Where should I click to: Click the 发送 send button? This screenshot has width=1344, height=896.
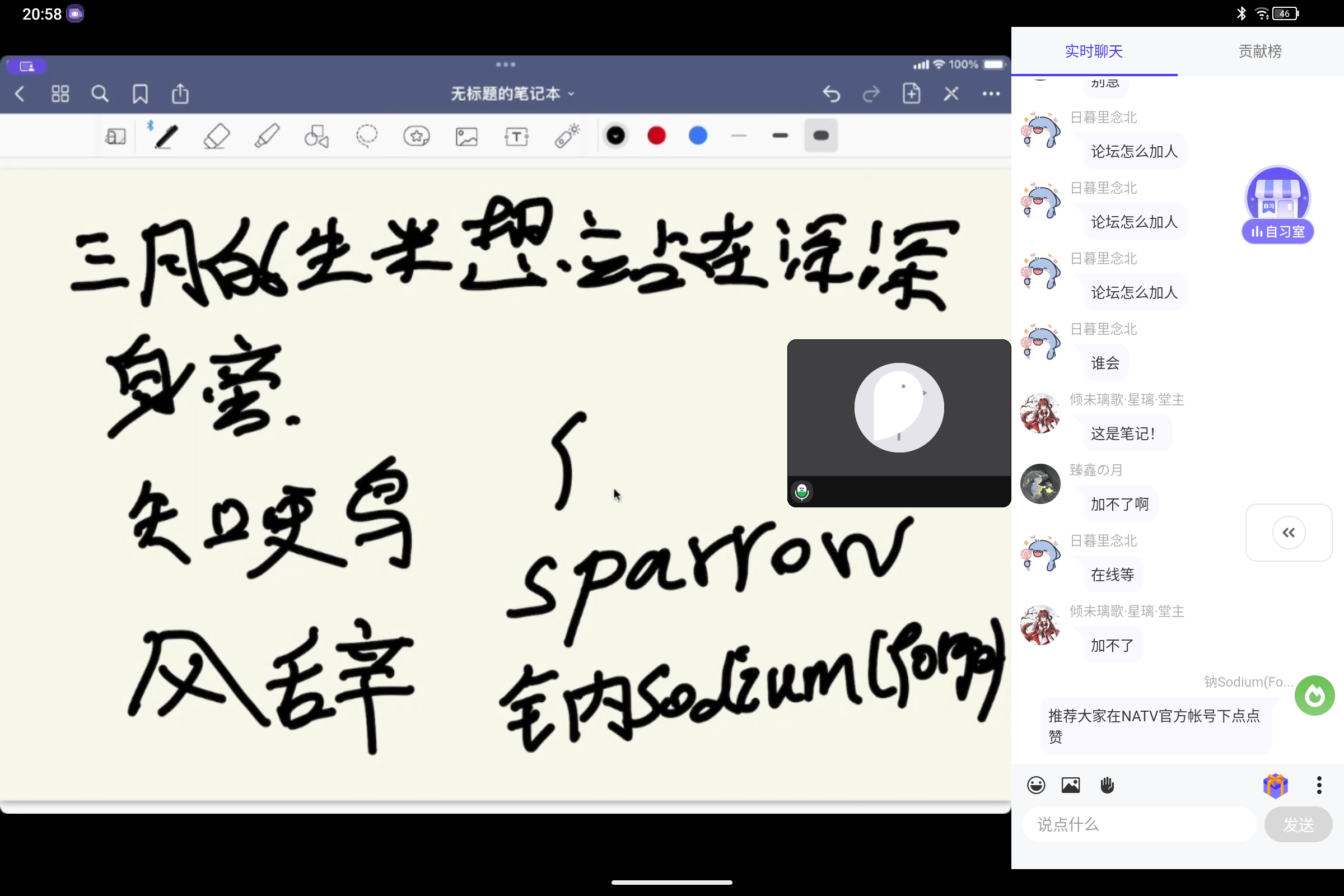[x=1298, y=824]
